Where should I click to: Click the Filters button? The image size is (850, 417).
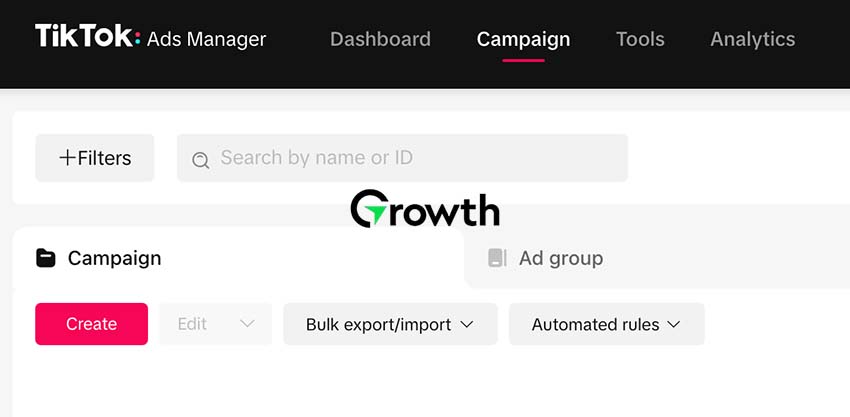click(95, 158)
